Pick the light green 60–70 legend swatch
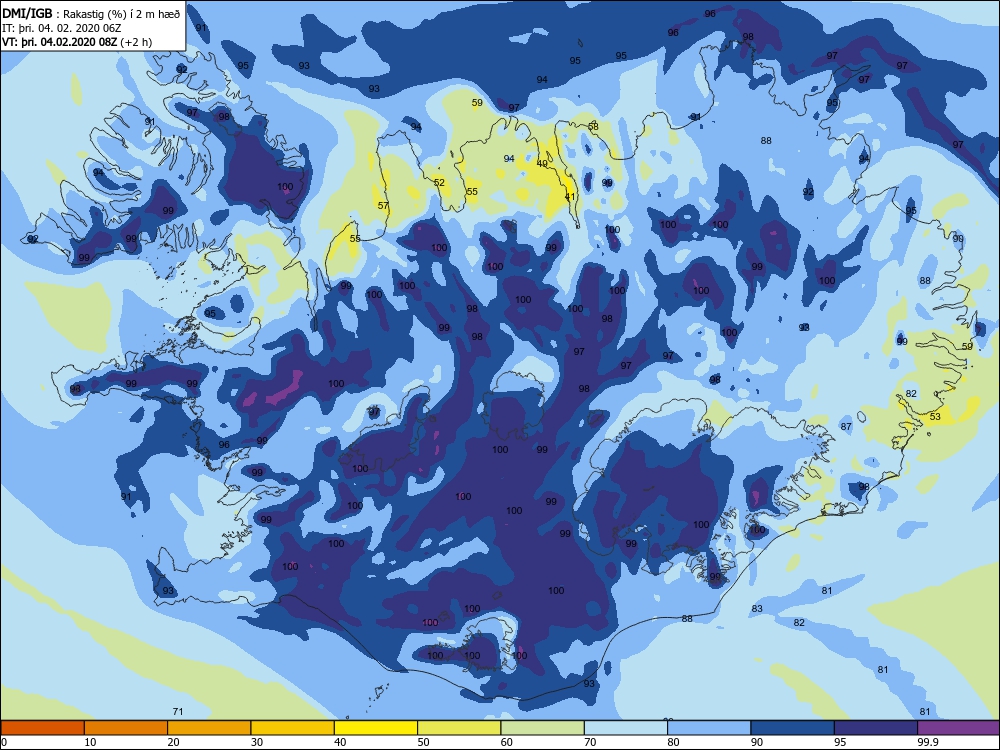This screenshot has width=1000, height=750. tap(543, 728)
